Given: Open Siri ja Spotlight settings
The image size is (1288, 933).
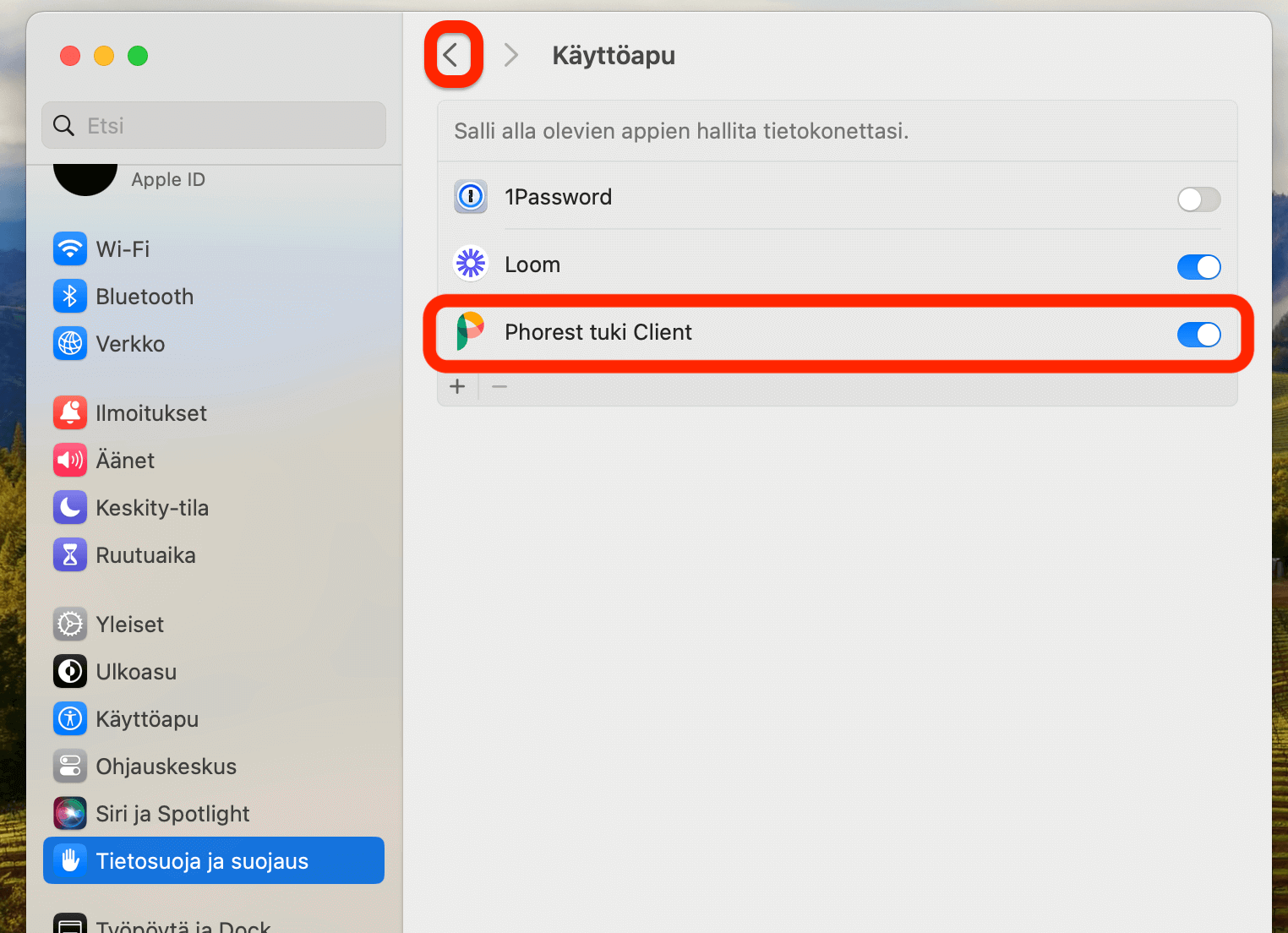Looking at the screenshot, I should (x=172, y=814).
